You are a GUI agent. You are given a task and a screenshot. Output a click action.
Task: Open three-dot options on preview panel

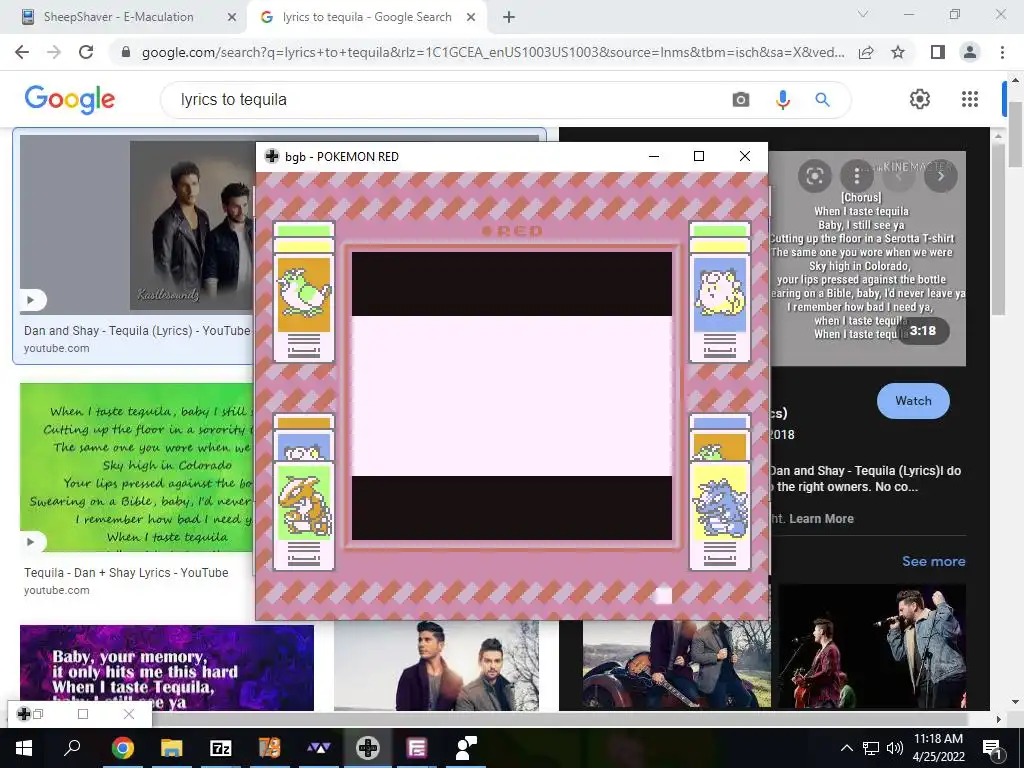(857, 176)
